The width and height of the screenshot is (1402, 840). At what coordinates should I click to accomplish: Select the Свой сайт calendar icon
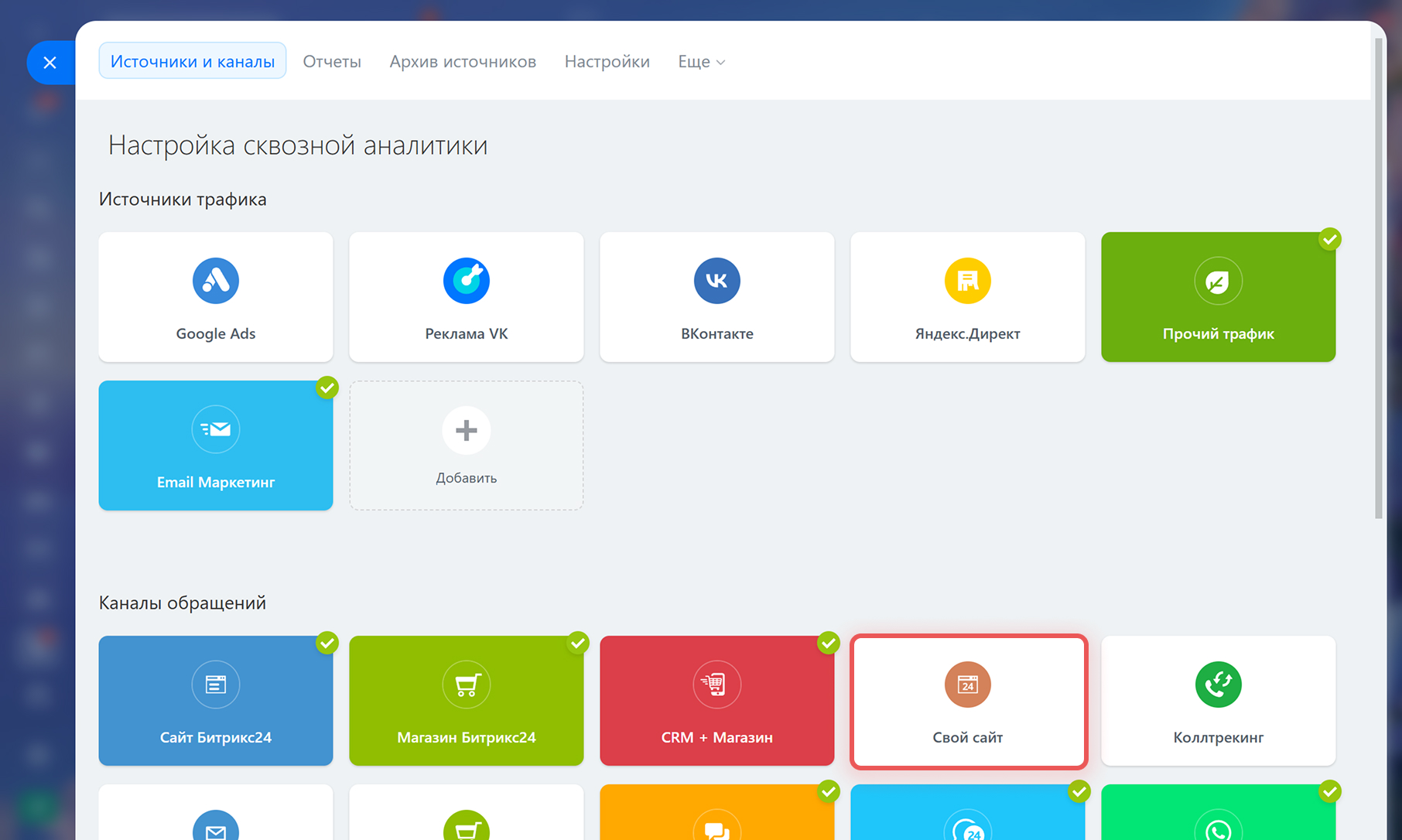(x=968, y=685)
